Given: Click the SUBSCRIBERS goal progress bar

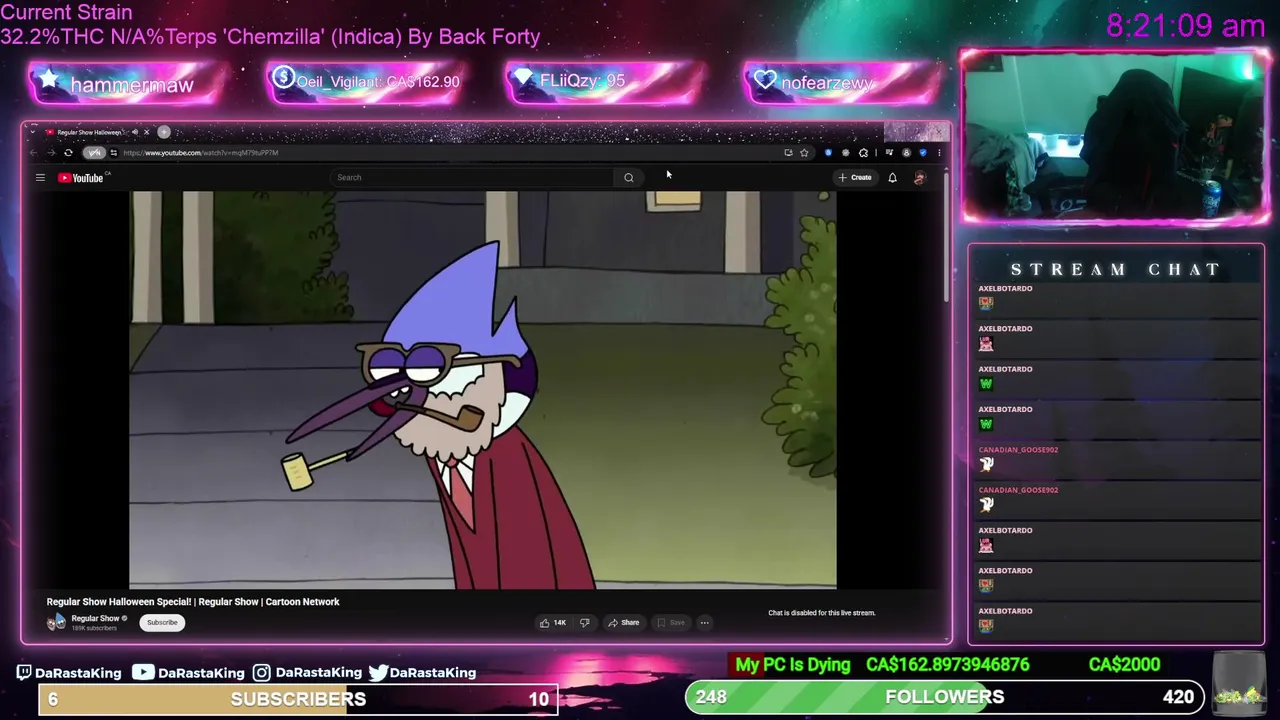Looking at the screenshot, I should point(298,699).
